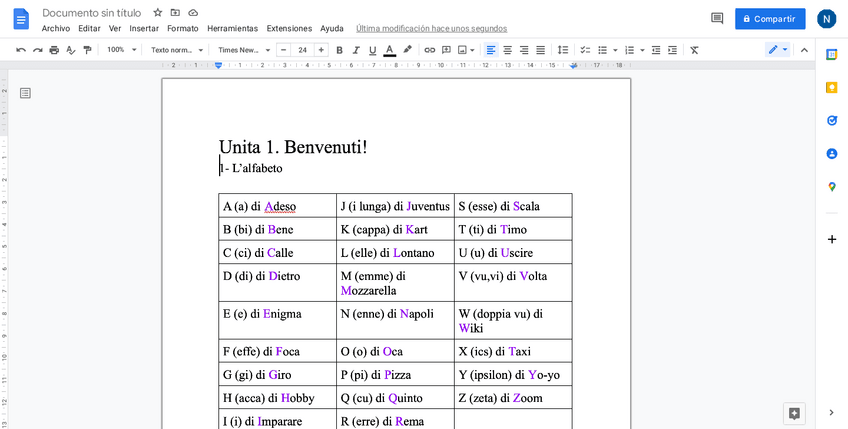The image size is (848, 429).
Task: Expand the Texto normal style dropdown
Action: [176, 50]
